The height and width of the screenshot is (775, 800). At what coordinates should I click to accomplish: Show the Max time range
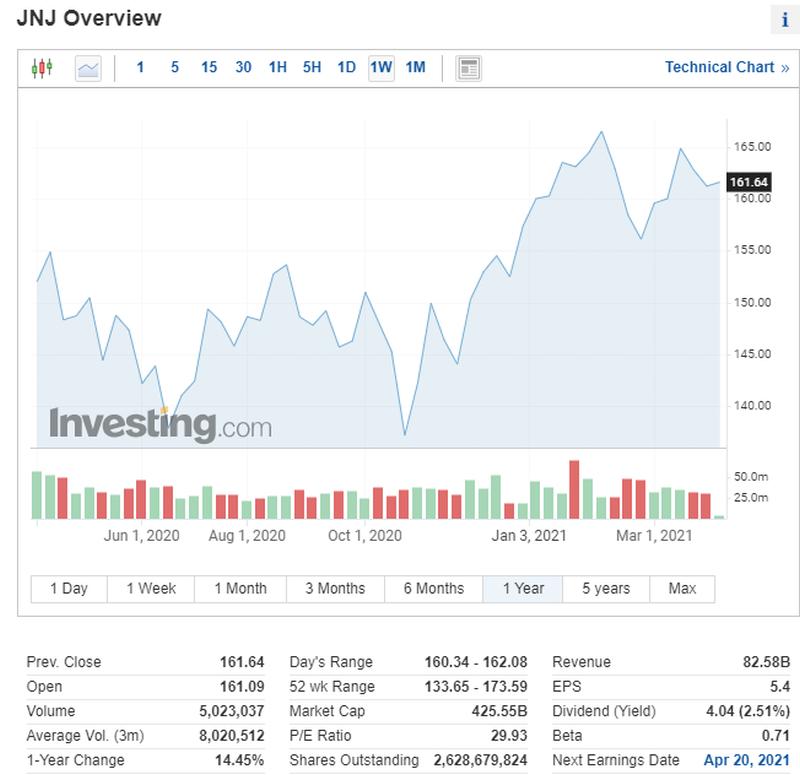point(682,588)
